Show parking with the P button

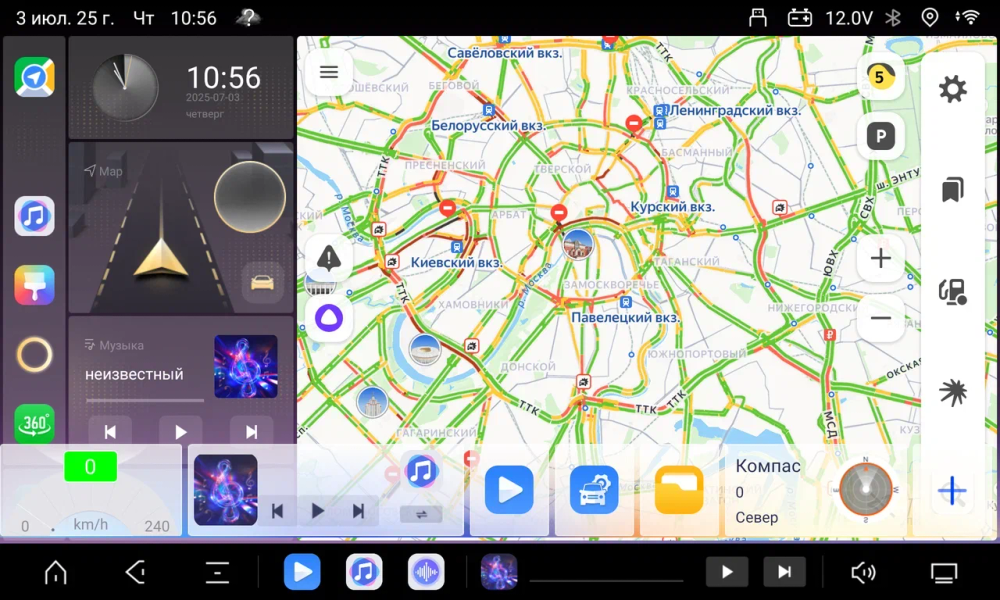(x=880, y=137)
